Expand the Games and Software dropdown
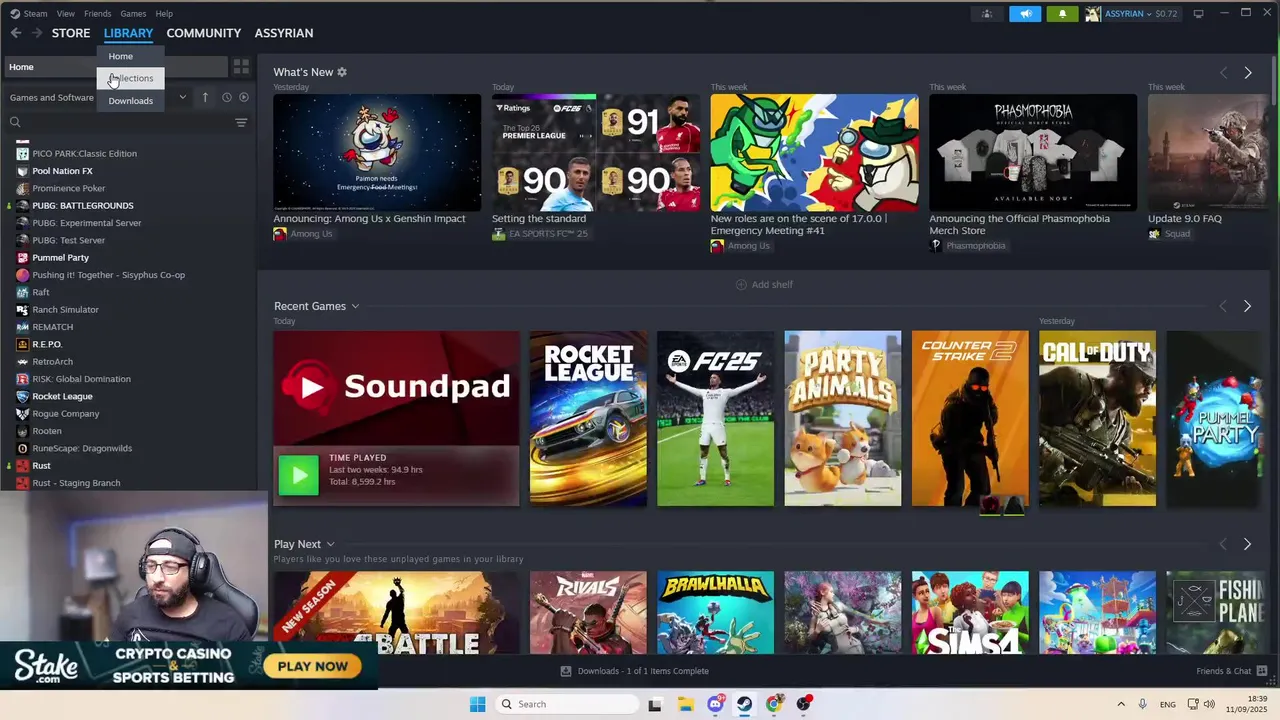Screen dimensions: 1280x720 (x=182, y=97)
